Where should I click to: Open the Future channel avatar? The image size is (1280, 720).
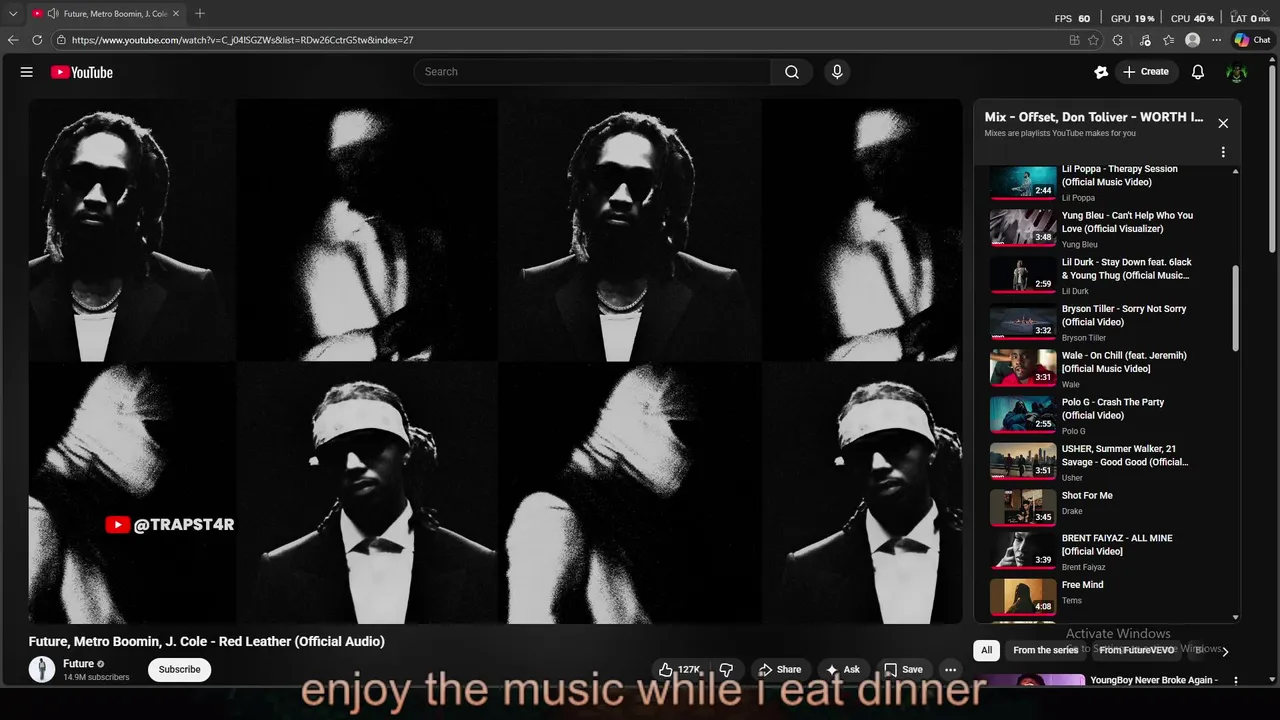(x=42, y=669)
